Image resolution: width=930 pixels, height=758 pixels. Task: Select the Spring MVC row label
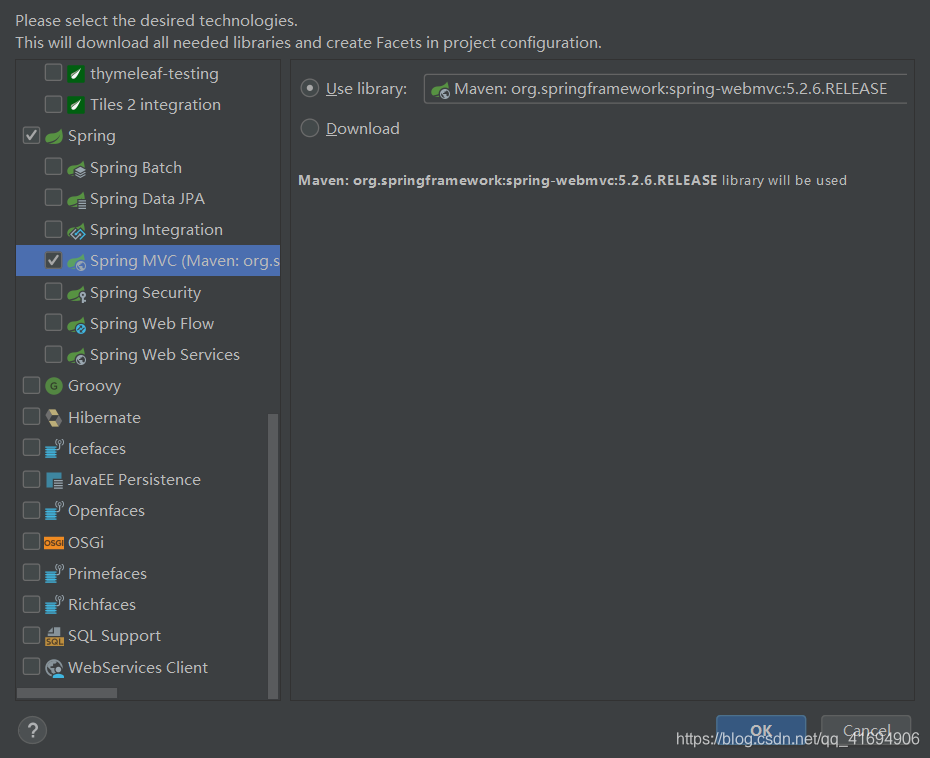(x=185, y=261)
